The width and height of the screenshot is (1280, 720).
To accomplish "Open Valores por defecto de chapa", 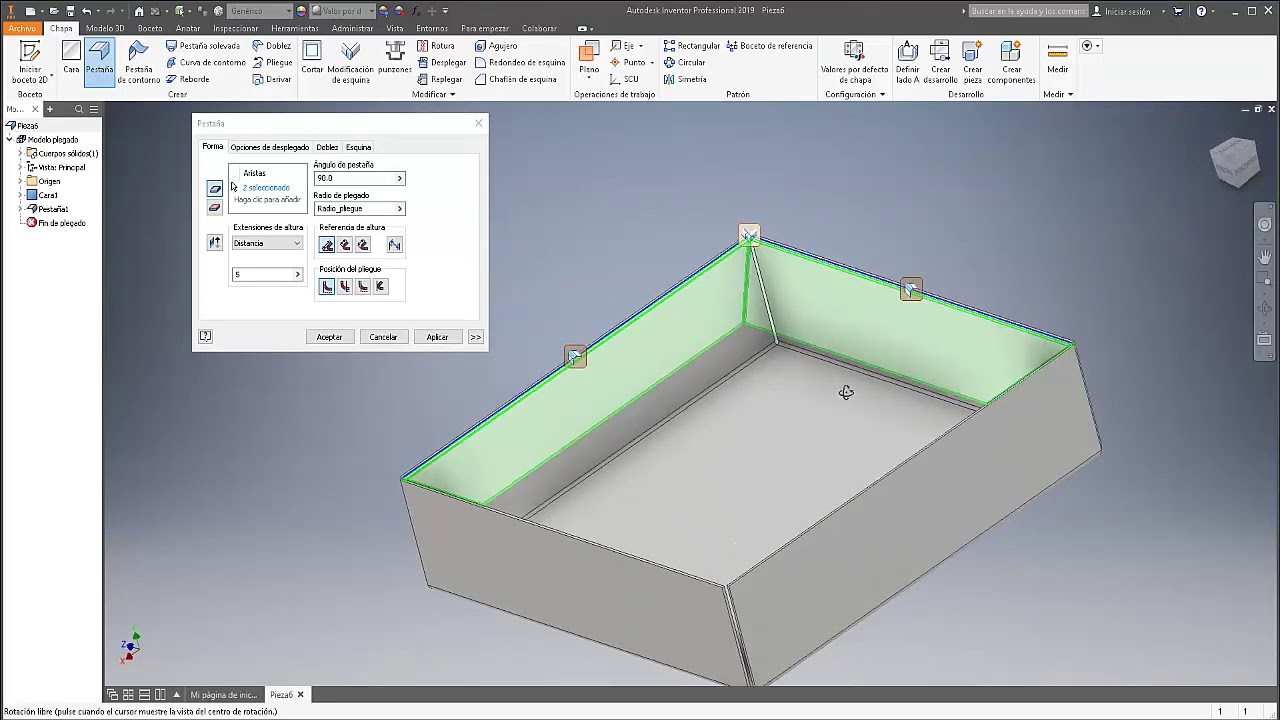I will click(854, 62).
